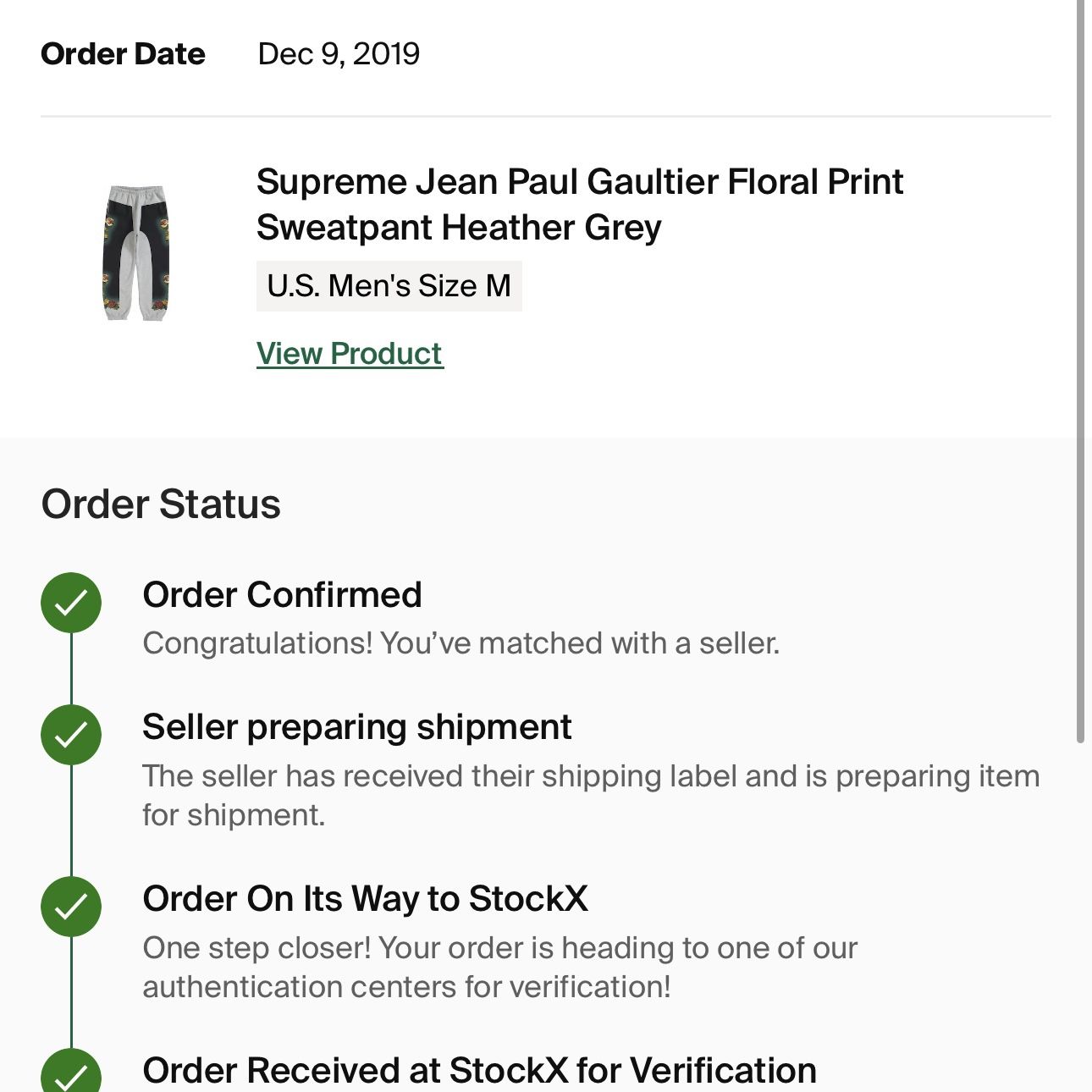Viewport: 1092px width, 1092px height.
Task: Expand the Order Status section
Action: (162, 503)
